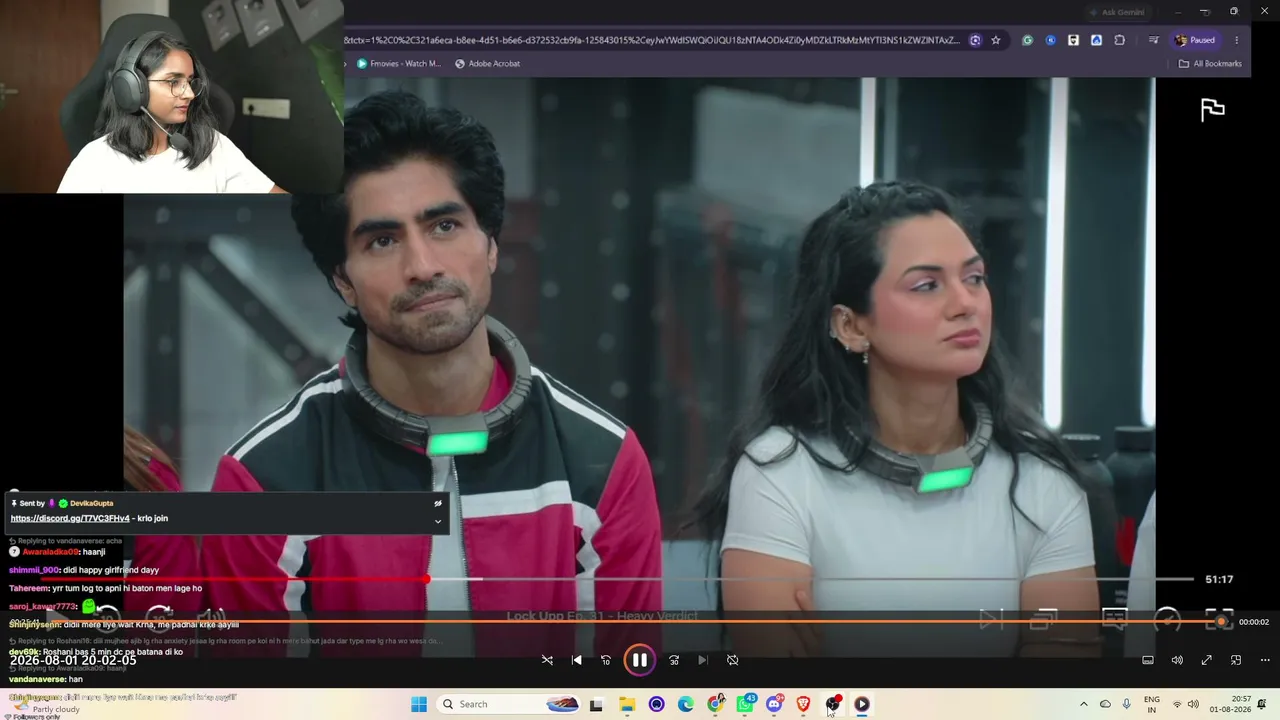Expand the pinned message chevron
1280x720 pixels.
[x=438, y=521]
